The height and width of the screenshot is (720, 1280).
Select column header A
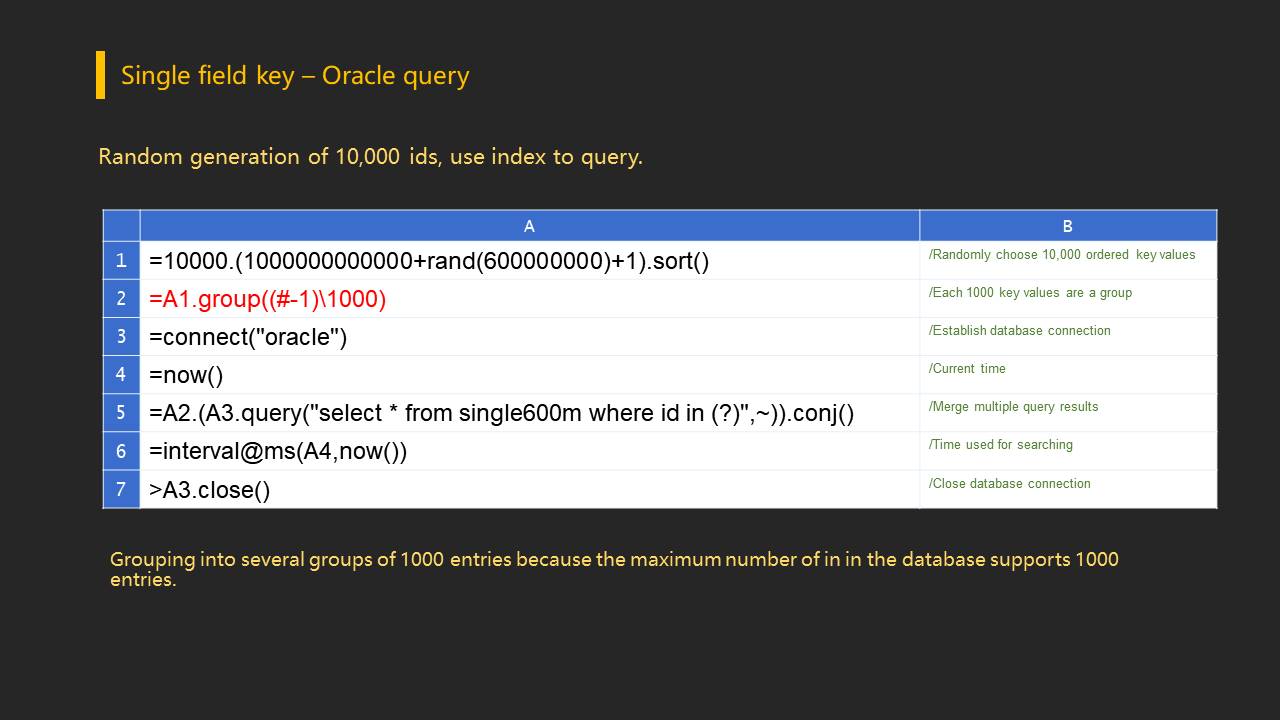529,226
